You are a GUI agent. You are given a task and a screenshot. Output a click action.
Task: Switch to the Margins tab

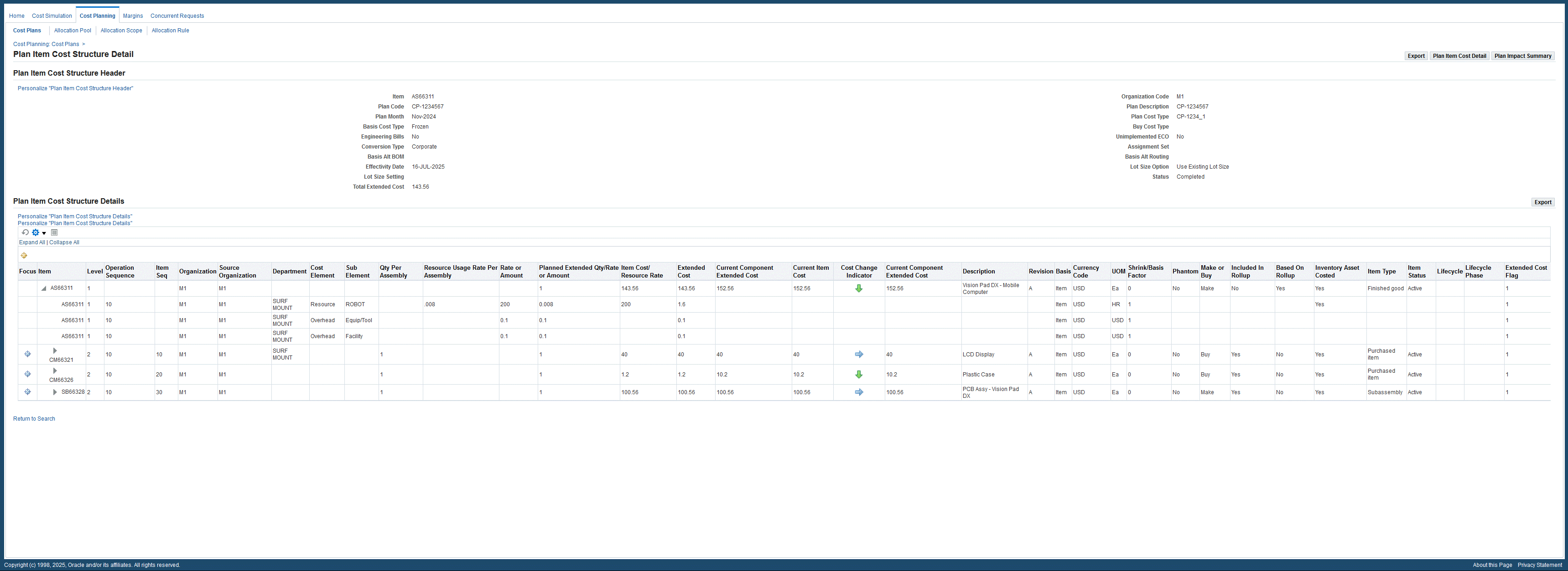[x=133, y=16]
